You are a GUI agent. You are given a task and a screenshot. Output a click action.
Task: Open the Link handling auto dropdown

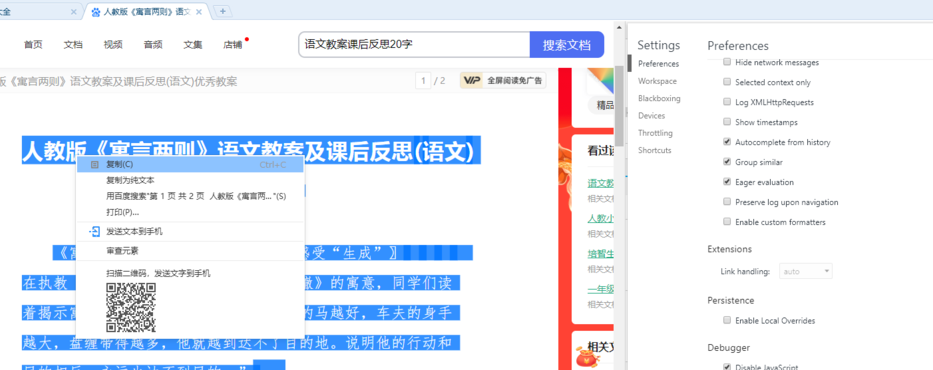pyautogui.click(x=805, y=271)
